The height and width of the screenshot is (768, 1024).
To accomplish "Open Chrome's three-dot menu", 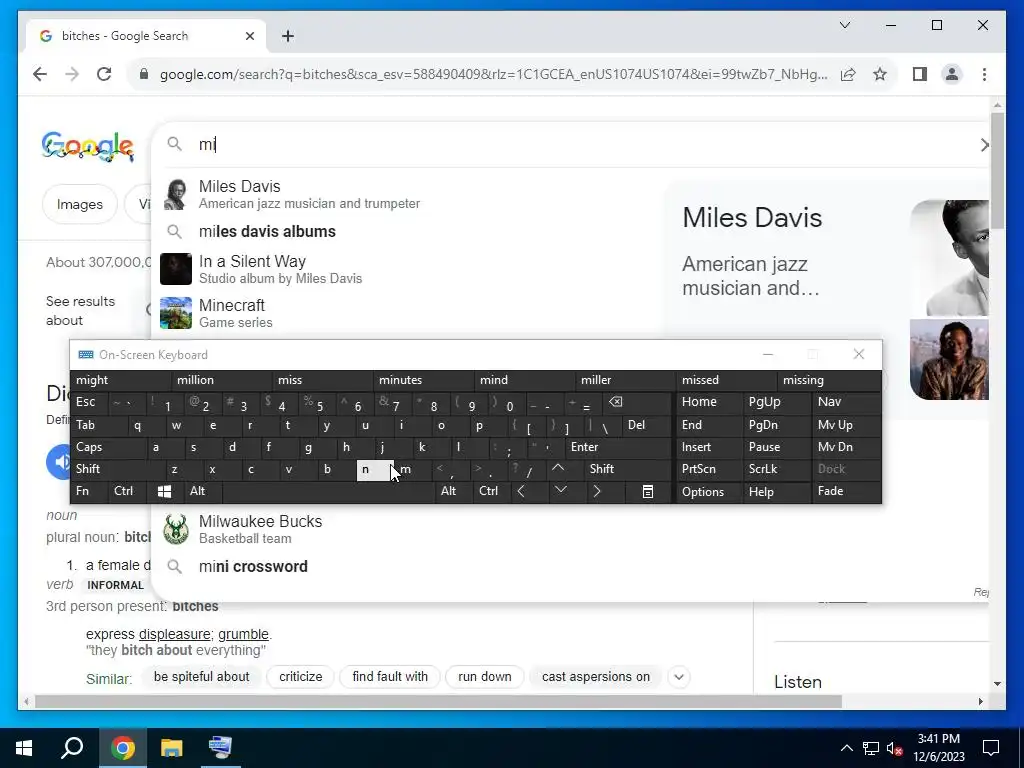I will click(x=984, y=74).
